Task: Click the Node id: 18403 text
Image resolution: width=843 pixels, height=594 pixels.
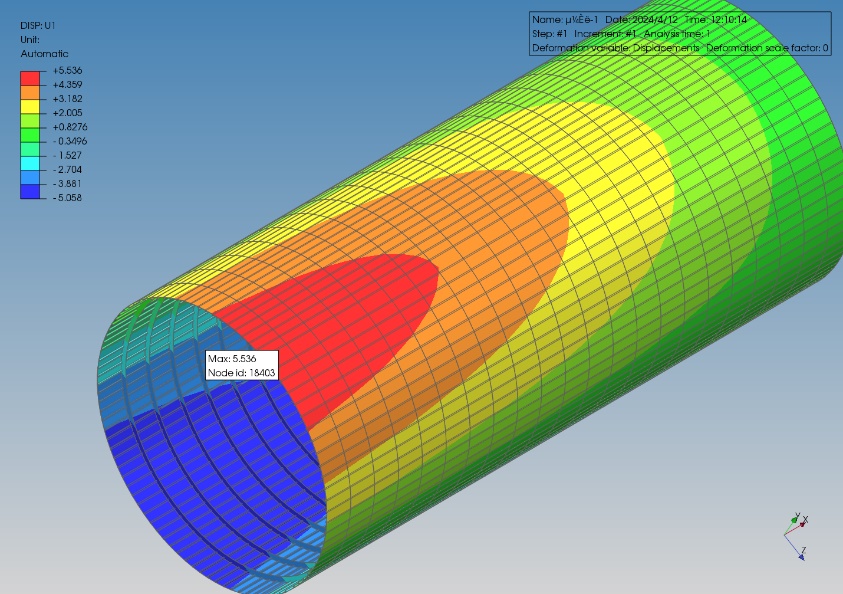Action: [x=241, y=372]
